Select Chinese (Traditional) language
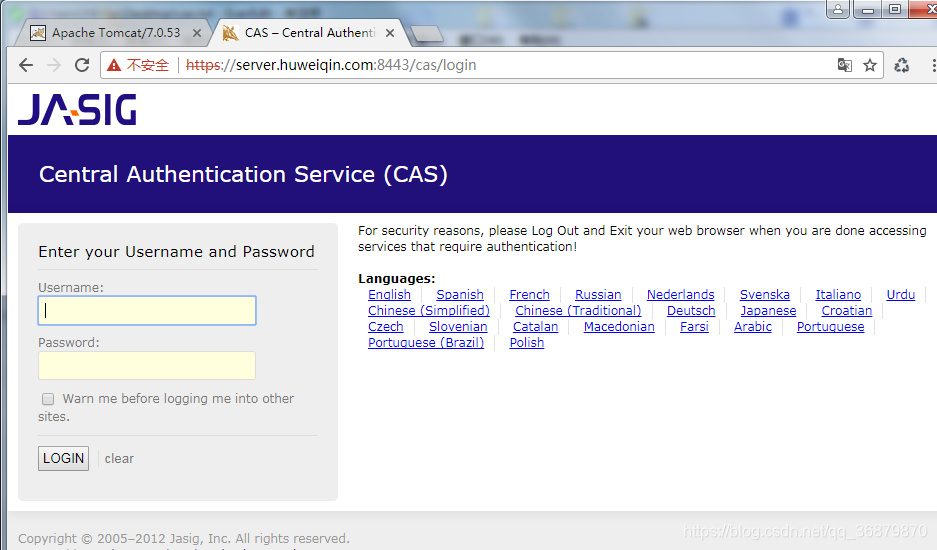The height and width of the screenshot is (550, 937). (x=578, y=311)
